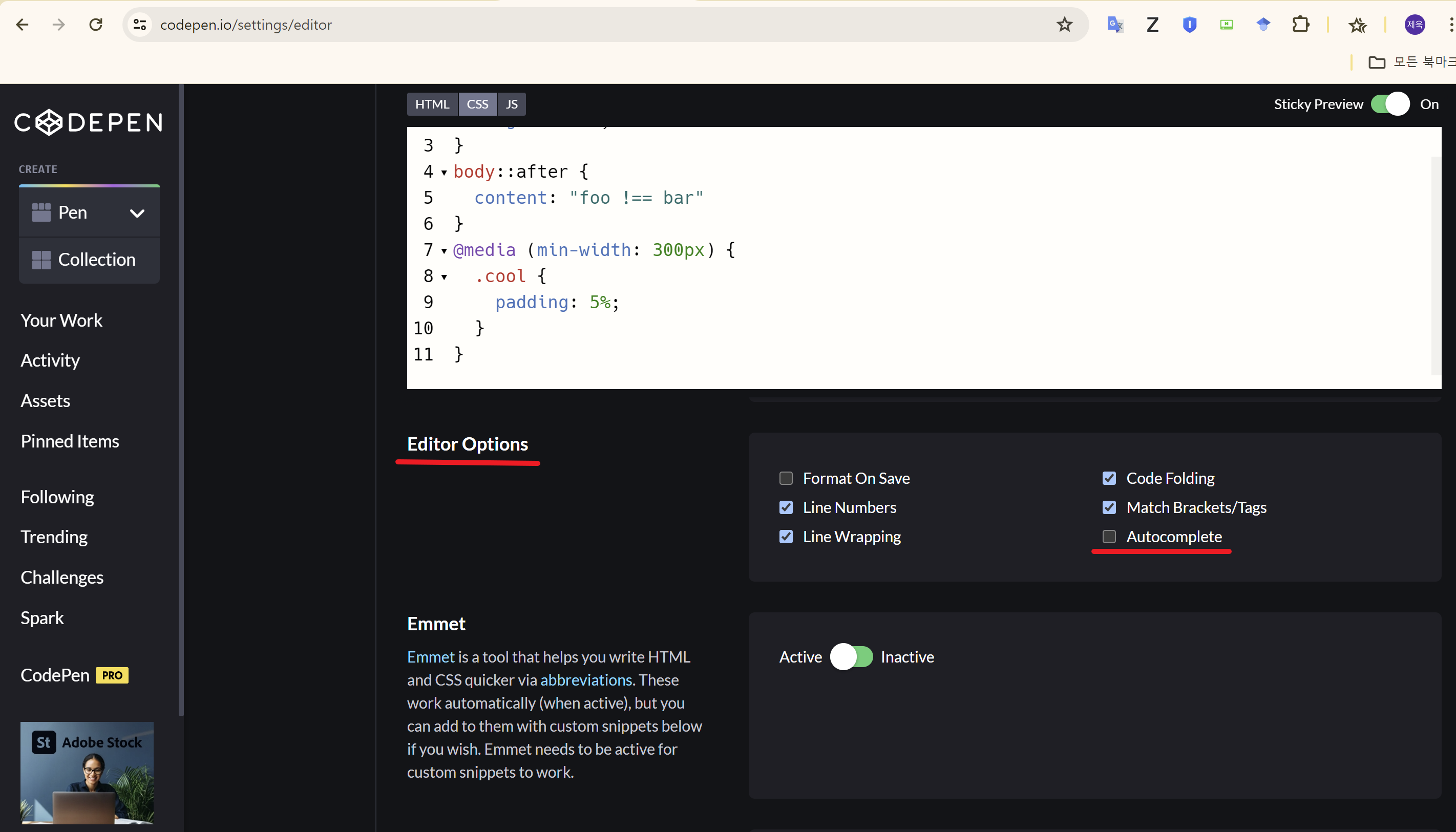The height and width of the screenshot is (832, 1456).
Task: Switch to the HTML preview tab
Action: tap(432, 104)
